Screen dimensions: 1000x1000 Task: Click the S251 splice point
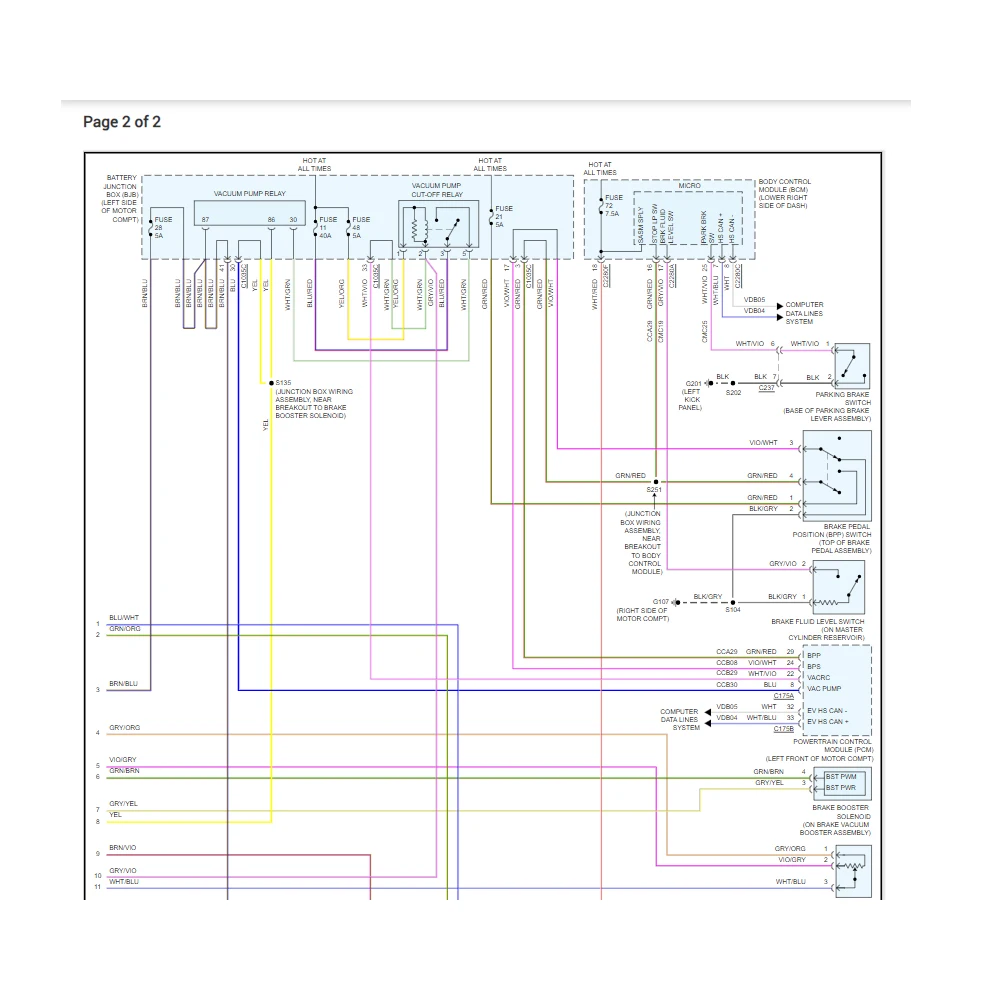point(655,482)
